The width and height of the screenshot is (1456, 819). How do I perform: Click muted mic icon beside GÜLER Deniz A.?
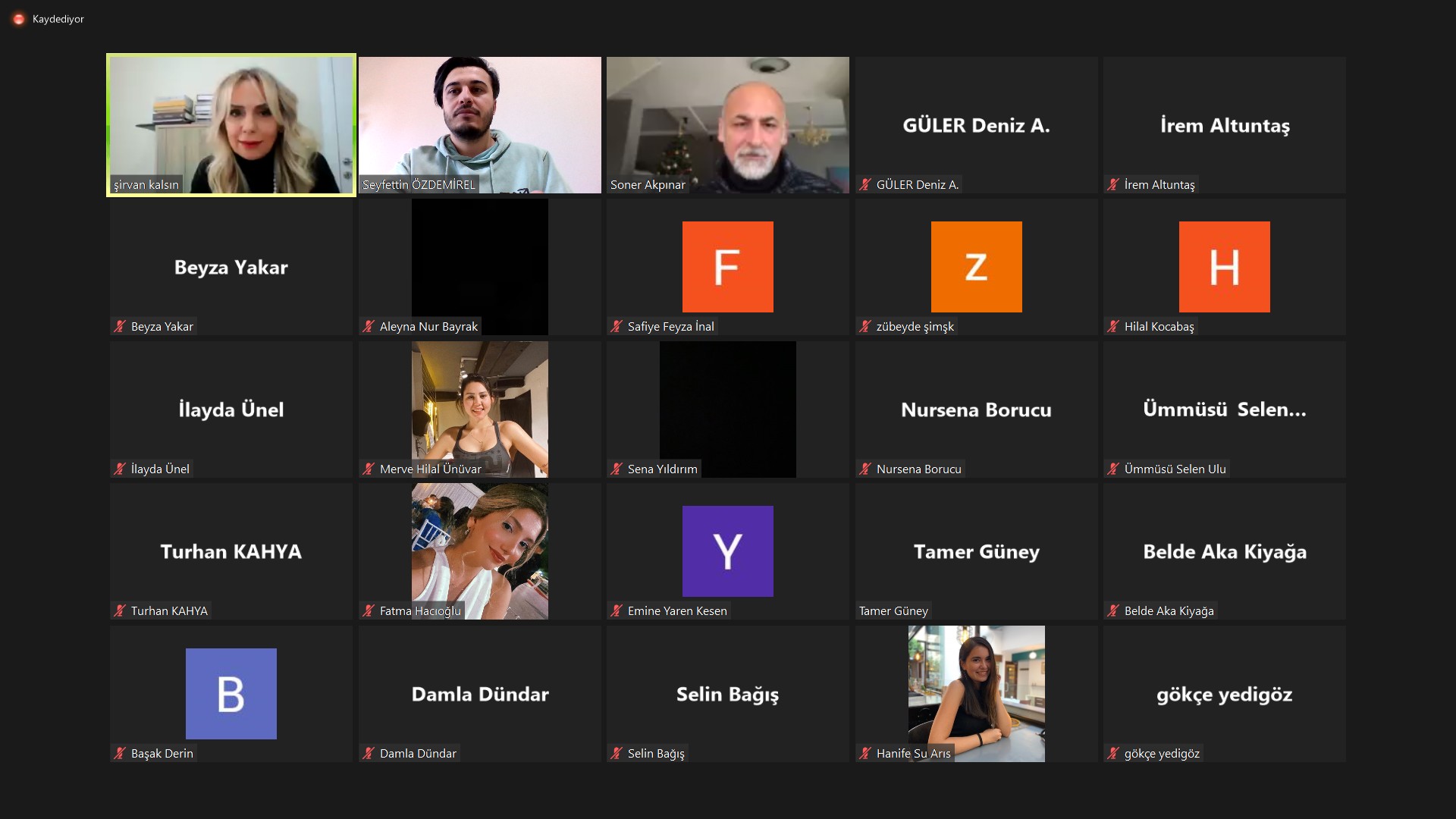(x=865, y=184)
